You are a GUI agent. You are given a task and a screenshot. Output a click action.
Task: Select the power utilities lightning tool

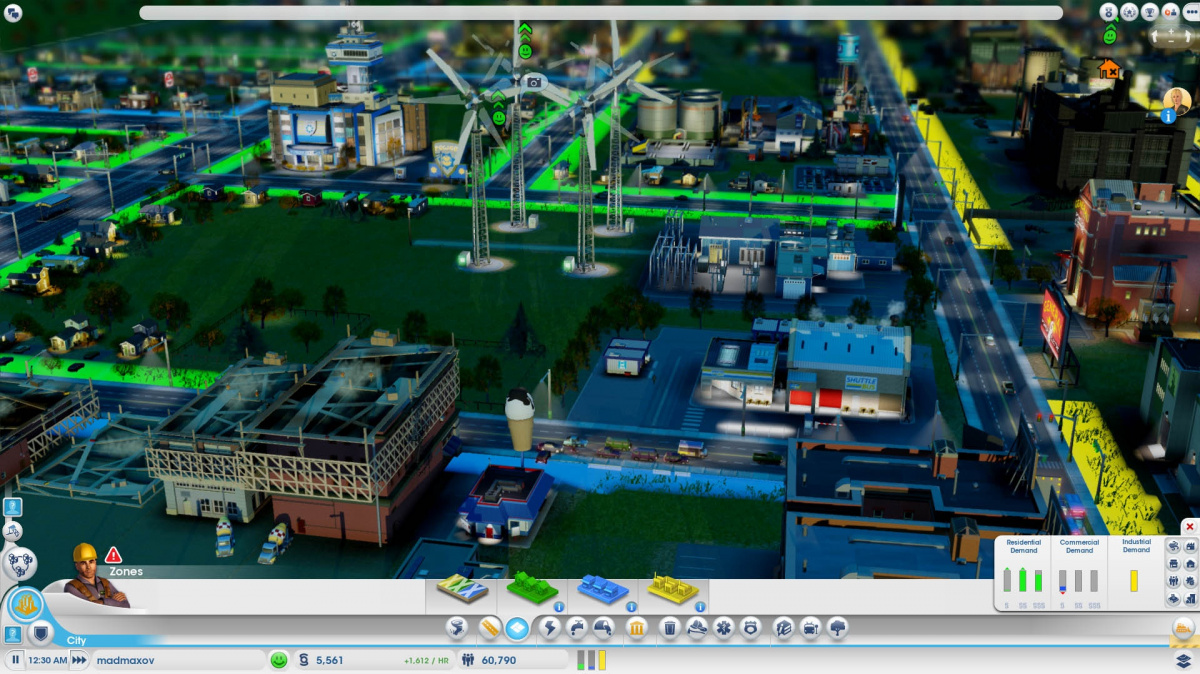(x=549, y=626)
